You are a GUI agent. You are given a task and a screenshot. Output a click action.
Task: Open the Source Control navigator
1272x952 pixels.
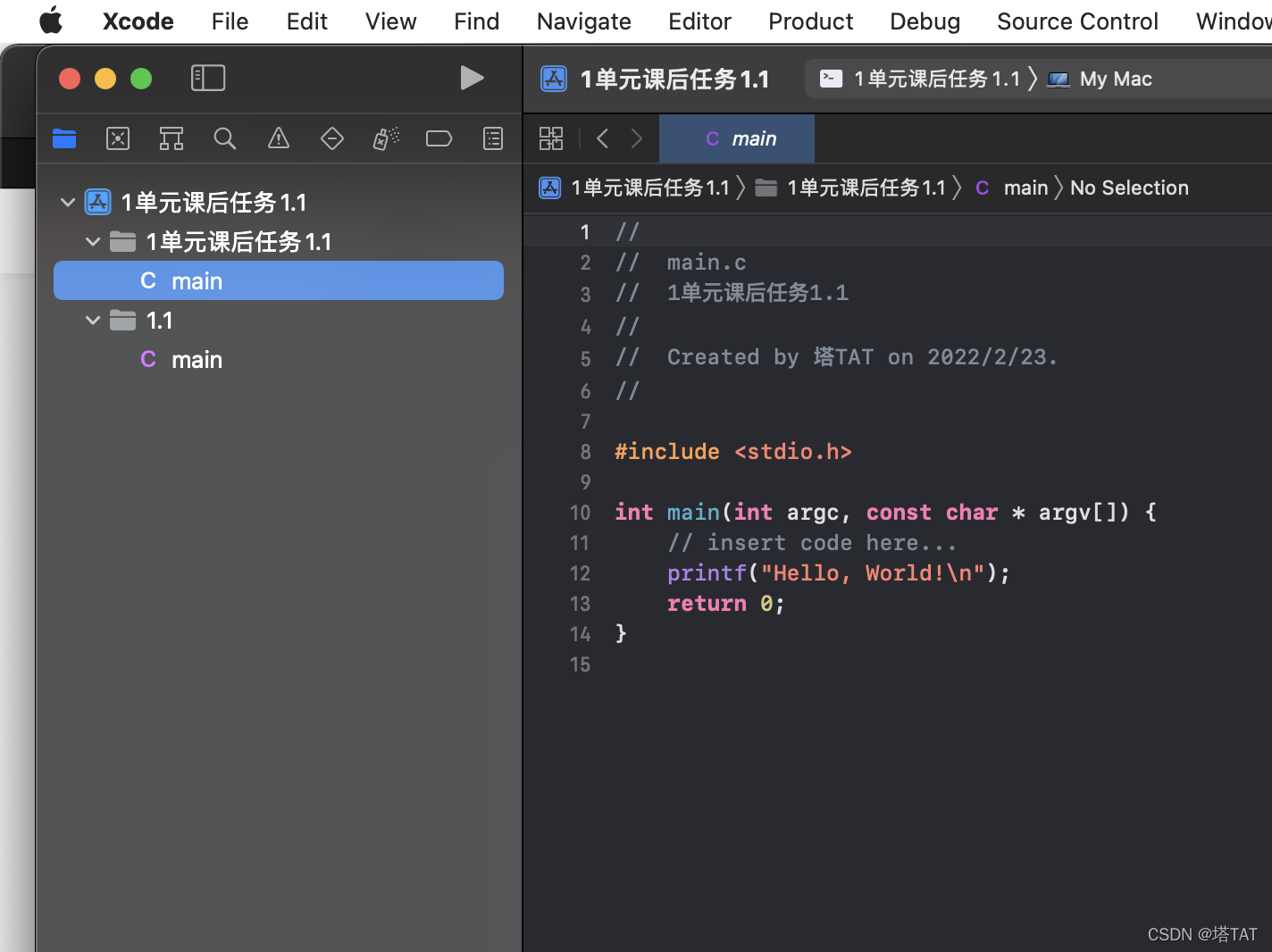click(x=117, y=138)
